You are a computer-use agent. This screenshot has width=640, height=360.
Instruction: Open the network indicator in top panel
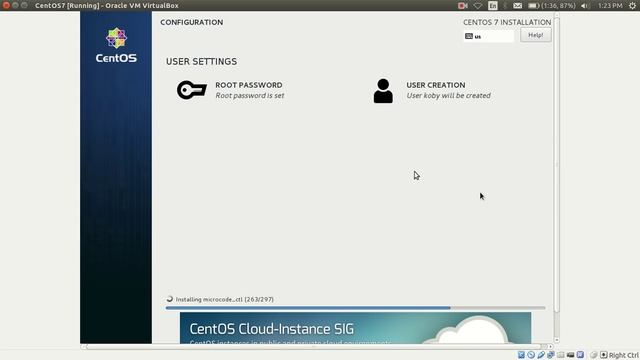478,6
